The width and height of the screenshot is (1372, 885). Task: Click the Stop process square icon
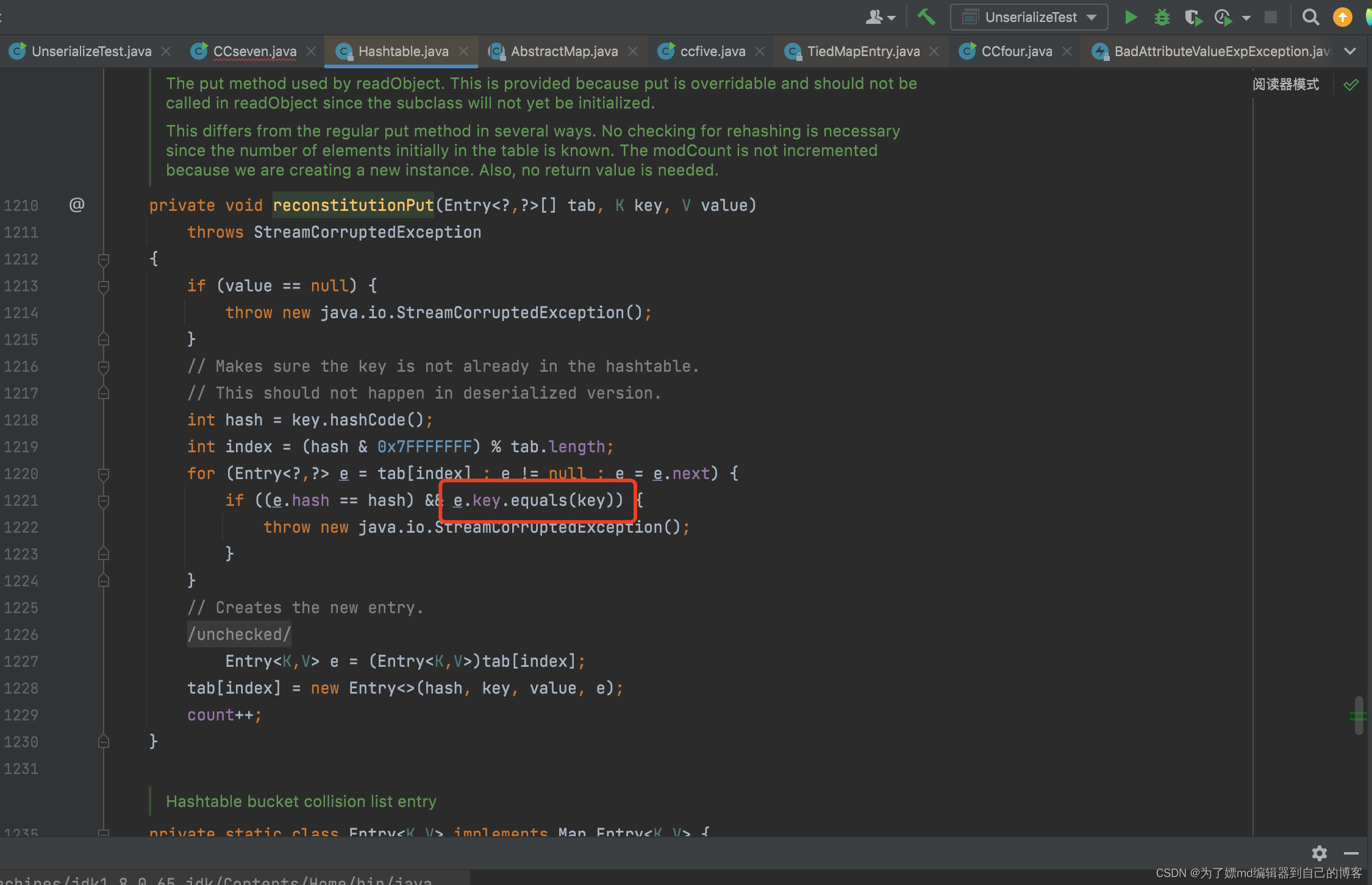(x=1271, y=17)
